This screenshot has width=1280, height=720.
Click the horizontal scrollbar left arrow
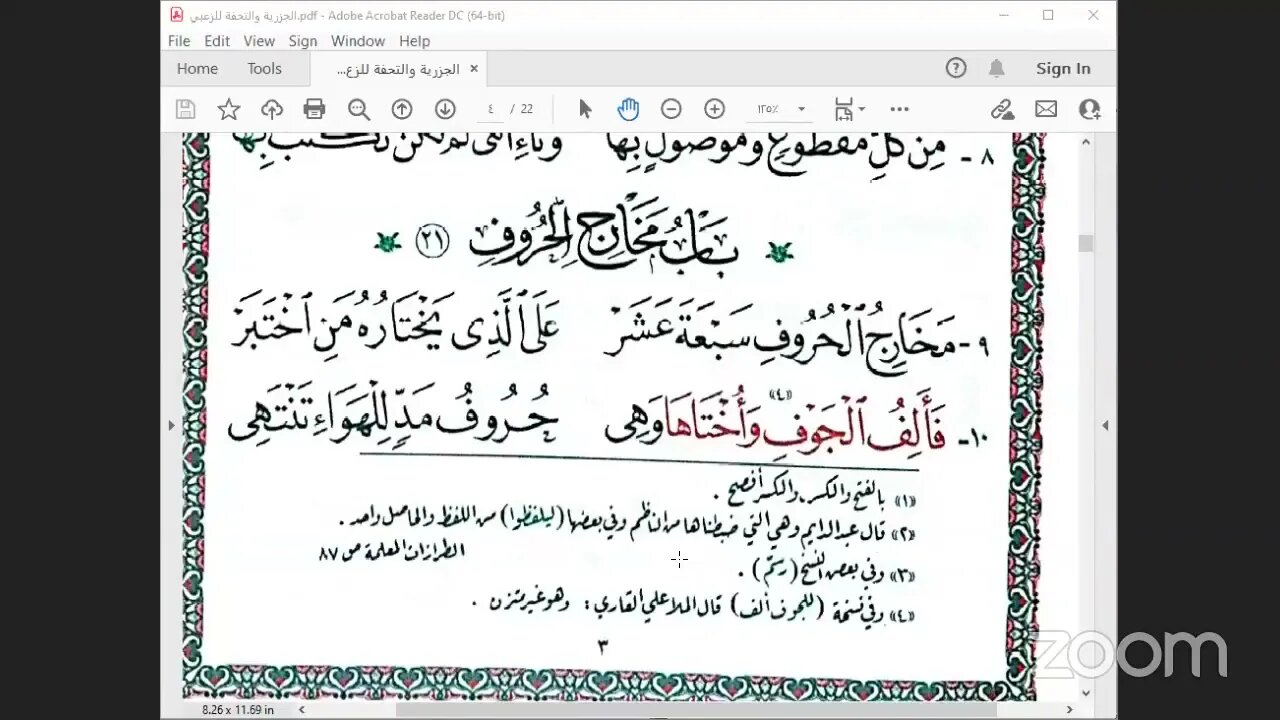click(302, 709)
